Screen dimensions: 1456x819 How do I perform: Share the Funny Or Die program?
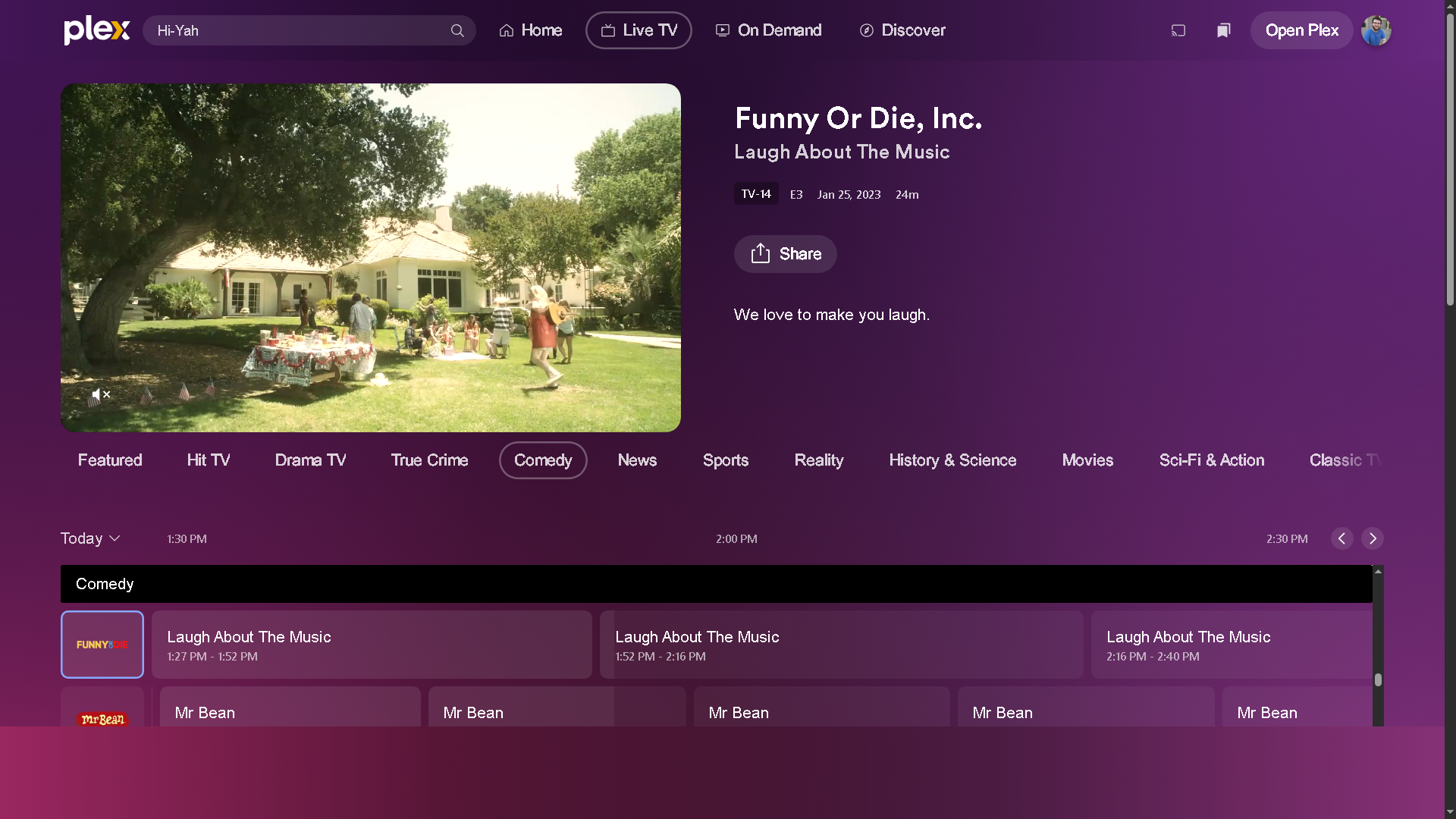[785, 254]
